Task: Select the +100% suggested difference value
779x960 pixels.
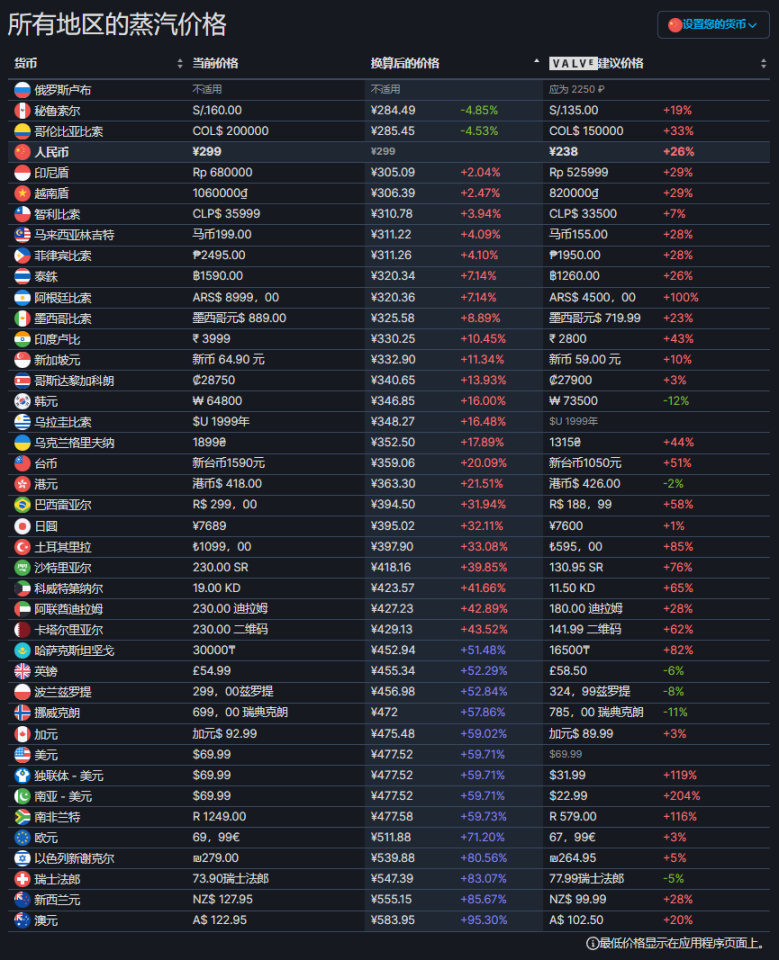Action: (680, 298)
